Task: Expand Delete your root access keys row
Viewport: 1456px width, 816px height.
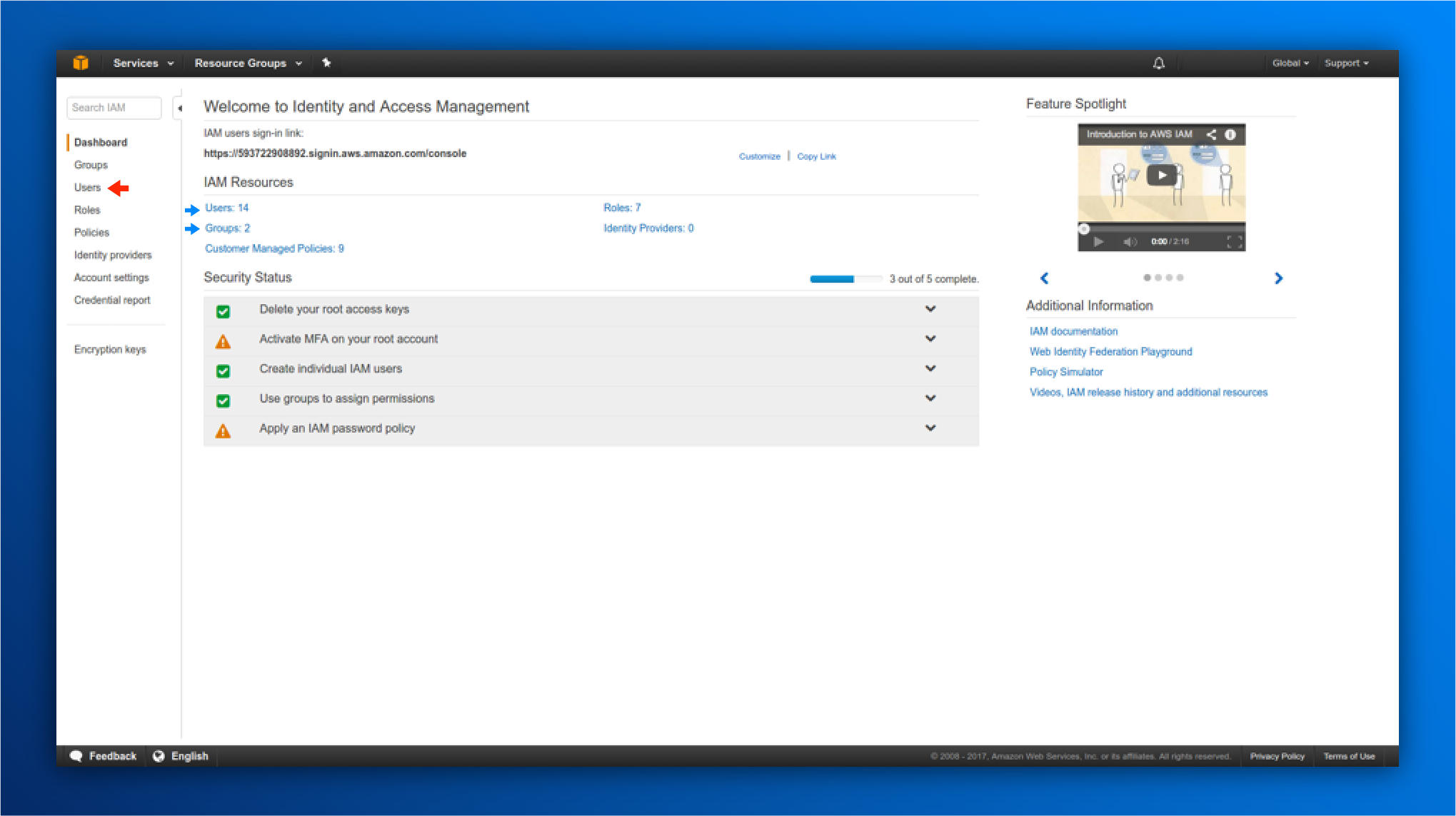Action: coord(930,309)
